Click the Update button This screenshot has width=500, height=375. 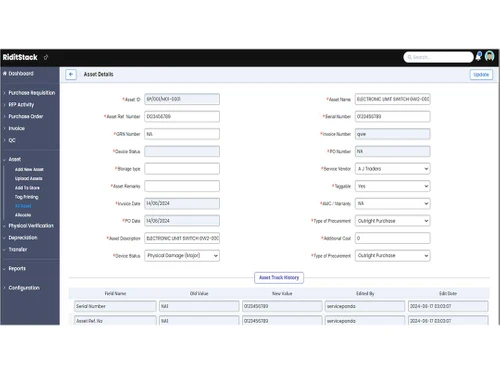pyautogui.click(x=481, y=74)
